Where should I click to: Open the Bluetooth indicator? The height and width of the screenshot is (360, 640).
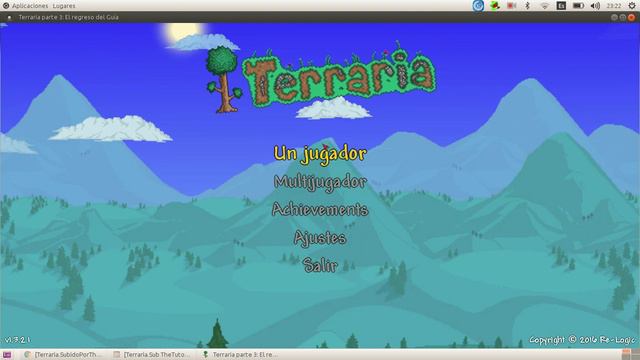(527, 6)
